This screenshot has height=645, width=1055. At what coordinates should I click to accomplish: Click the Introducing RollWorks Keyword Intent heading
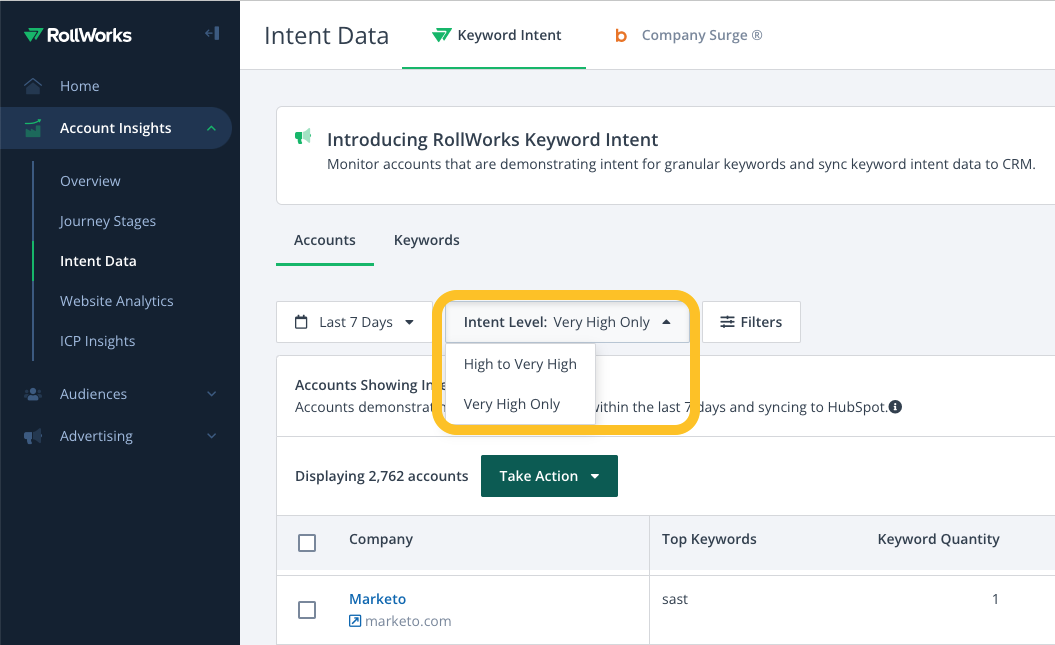pos(493,140)
